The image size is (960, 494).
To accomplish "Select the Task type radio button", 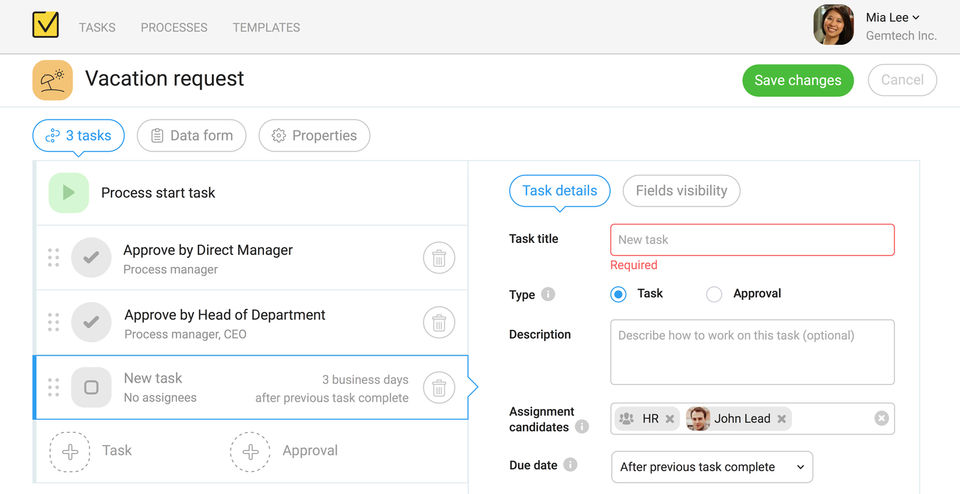I will 618,294.
